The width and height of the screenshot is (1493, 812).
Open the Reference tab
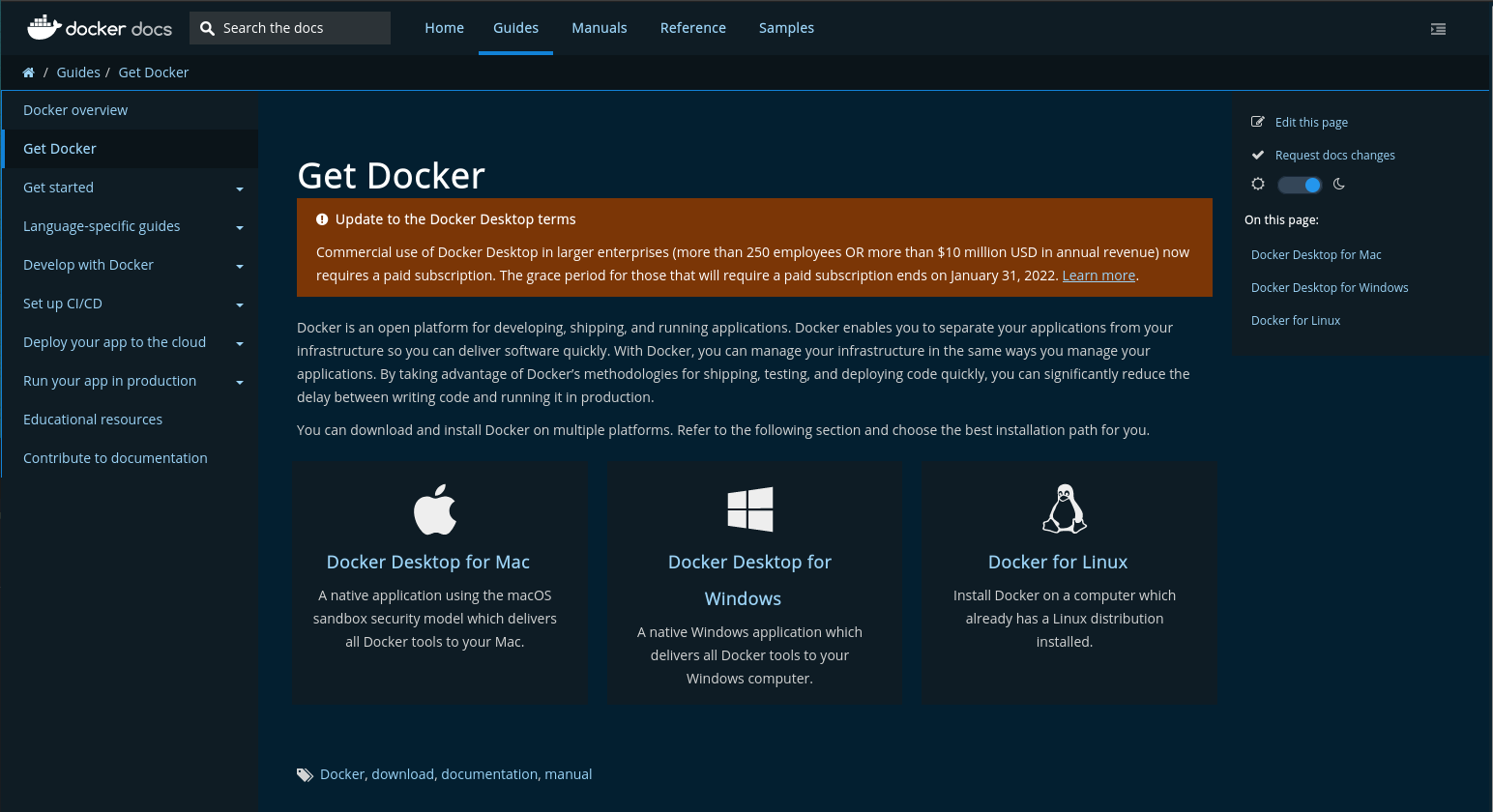693,28
